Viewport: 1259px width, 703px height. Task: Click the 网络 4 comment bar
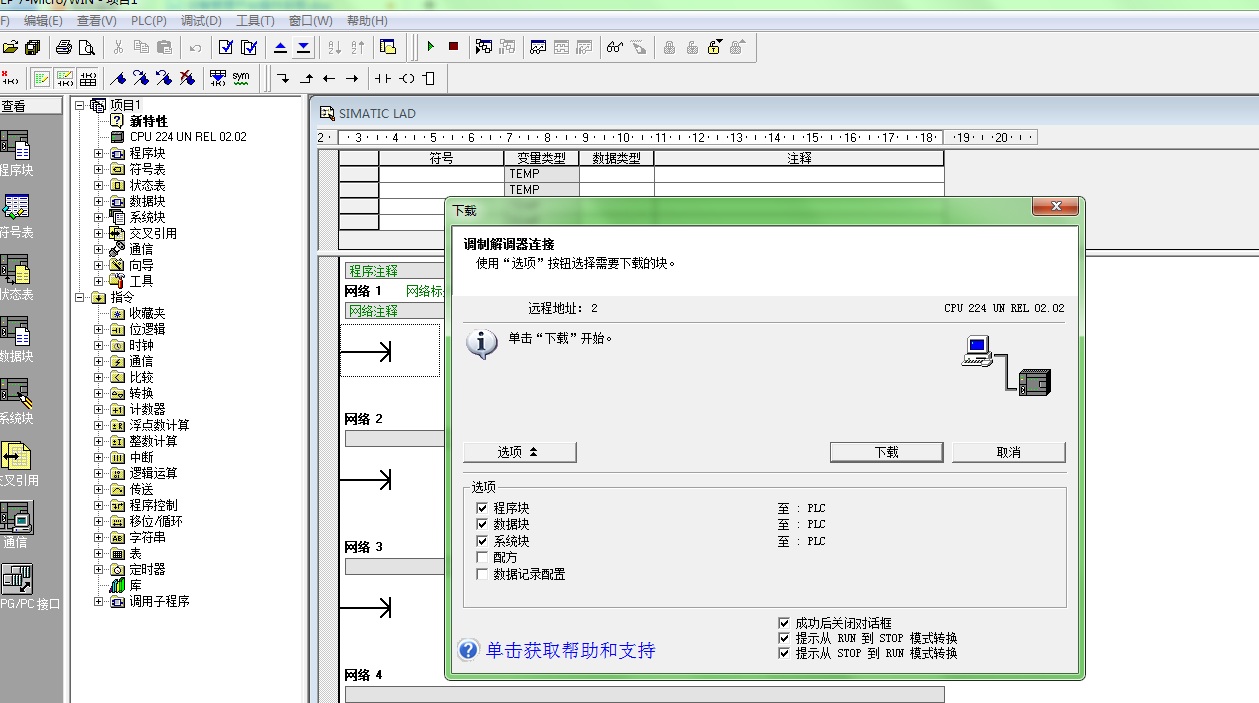click(644, 694)
